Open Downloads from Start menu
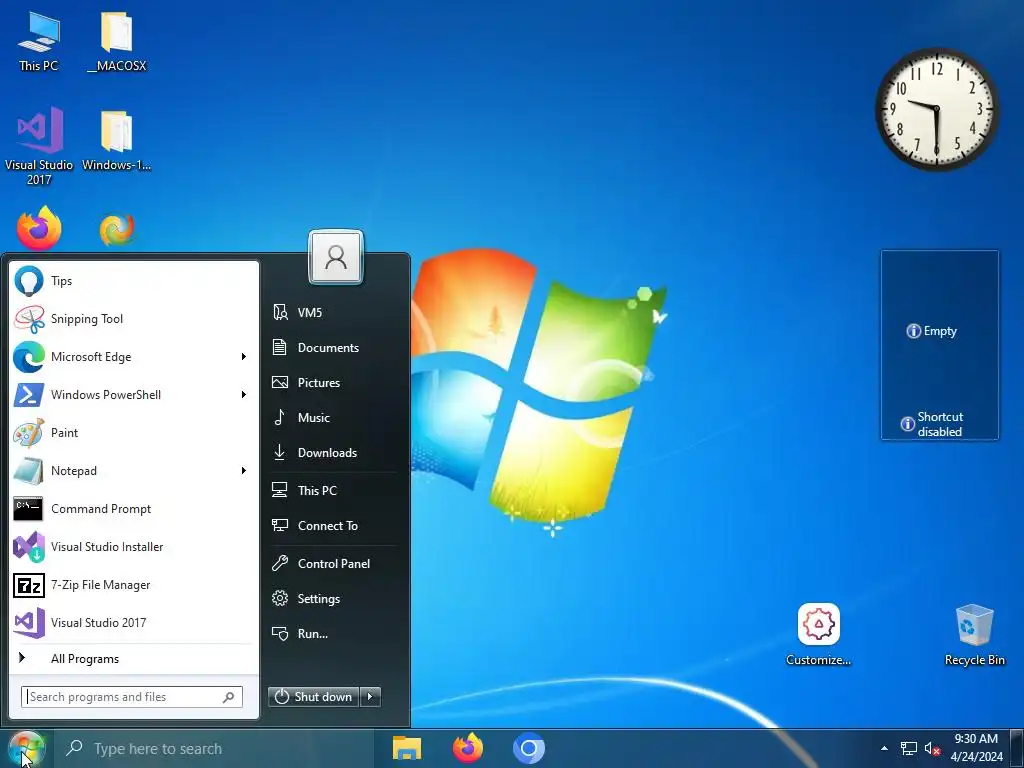The width and height of the screenshot is (1024, 768). click(x=334, y=453)
